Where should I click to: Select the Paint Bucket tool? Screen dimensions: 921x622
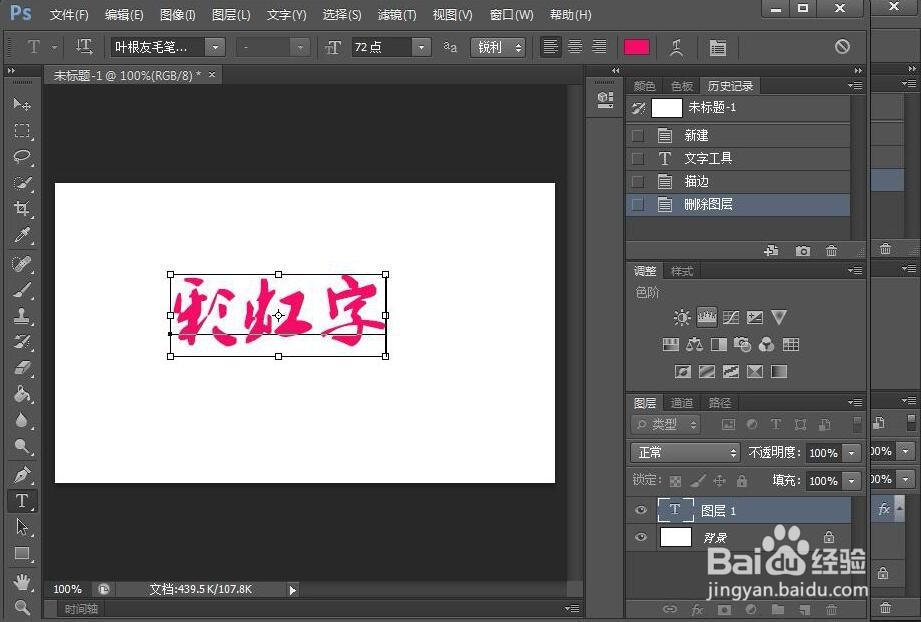click(x=22, y=394)
